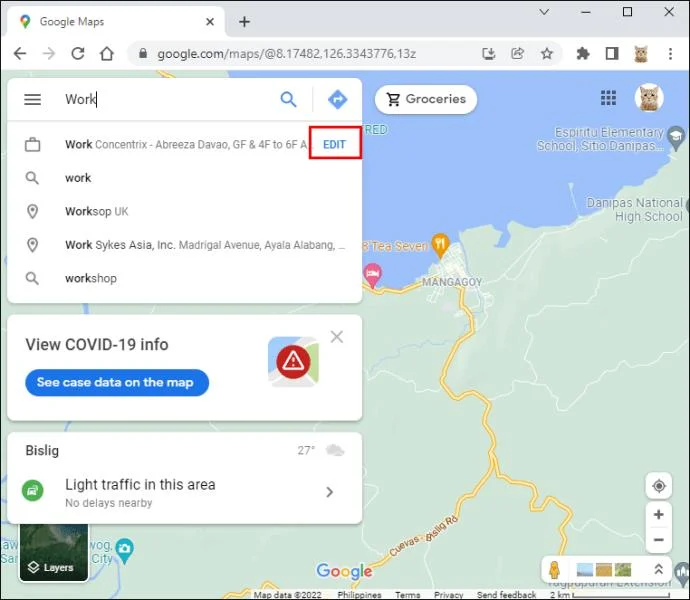
Task: Activate Street View Pegman
Action: pyautogui.click(x=554, y=570)
